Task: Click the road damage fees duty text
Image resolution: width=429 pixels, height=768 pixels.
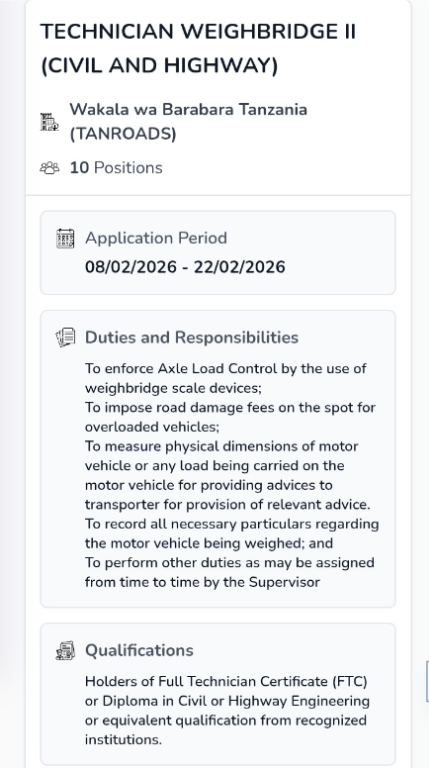Action: (230, 417)
